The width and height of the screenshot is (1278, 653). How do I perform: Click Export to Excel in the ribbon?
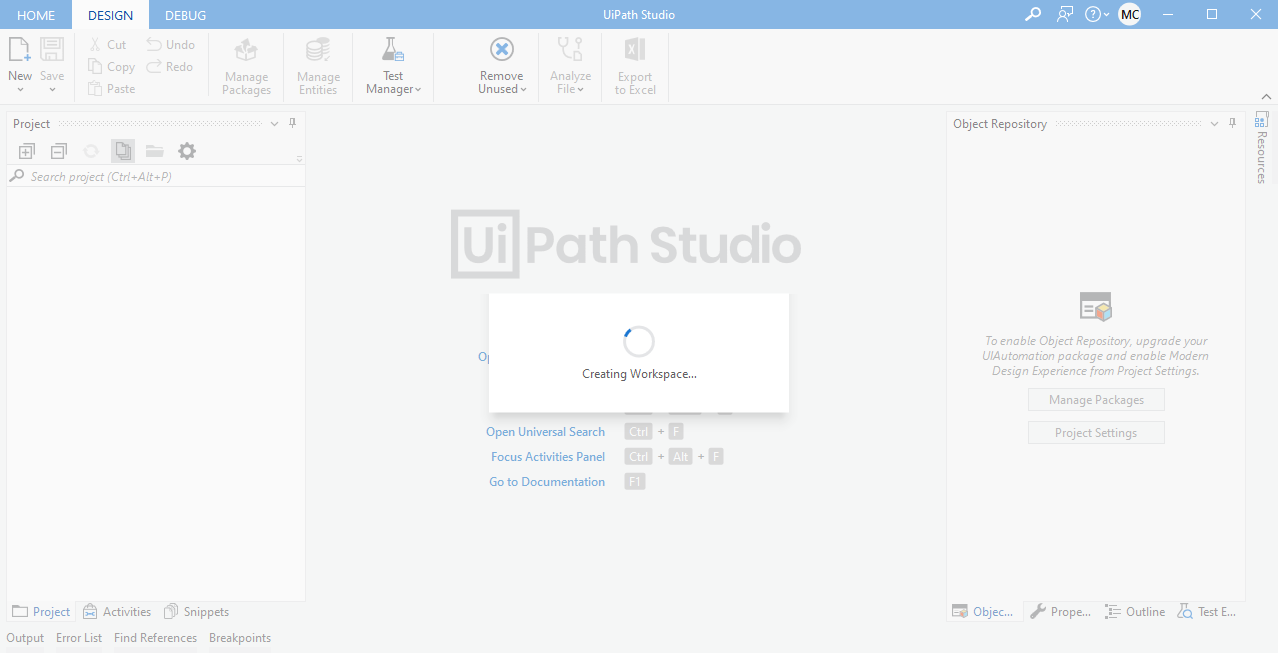click(635, 66)
